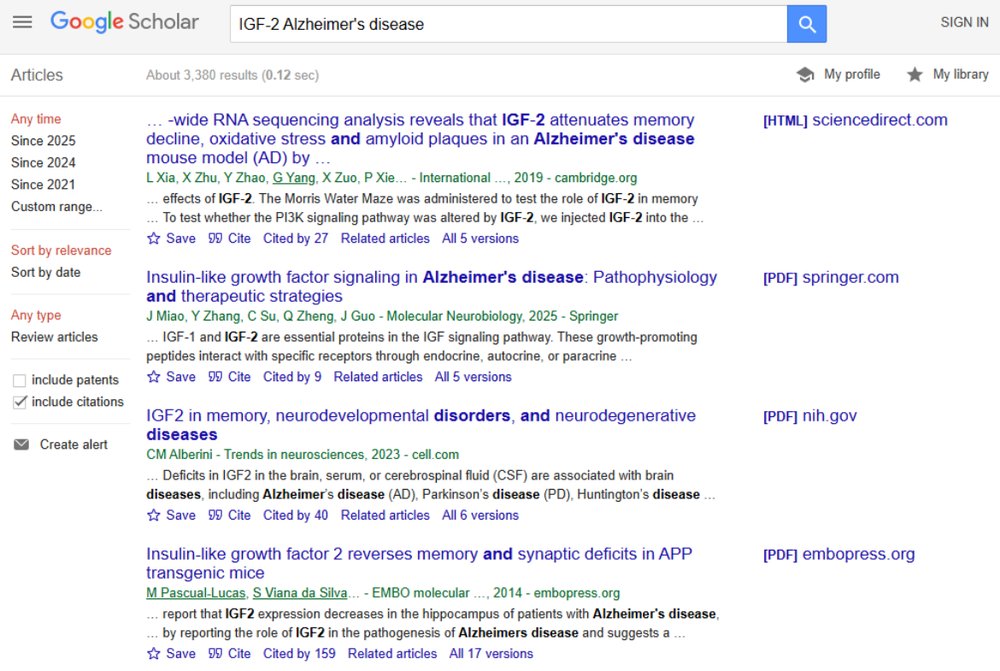Open the [PDF] embopress.org link

pos(839,554)
